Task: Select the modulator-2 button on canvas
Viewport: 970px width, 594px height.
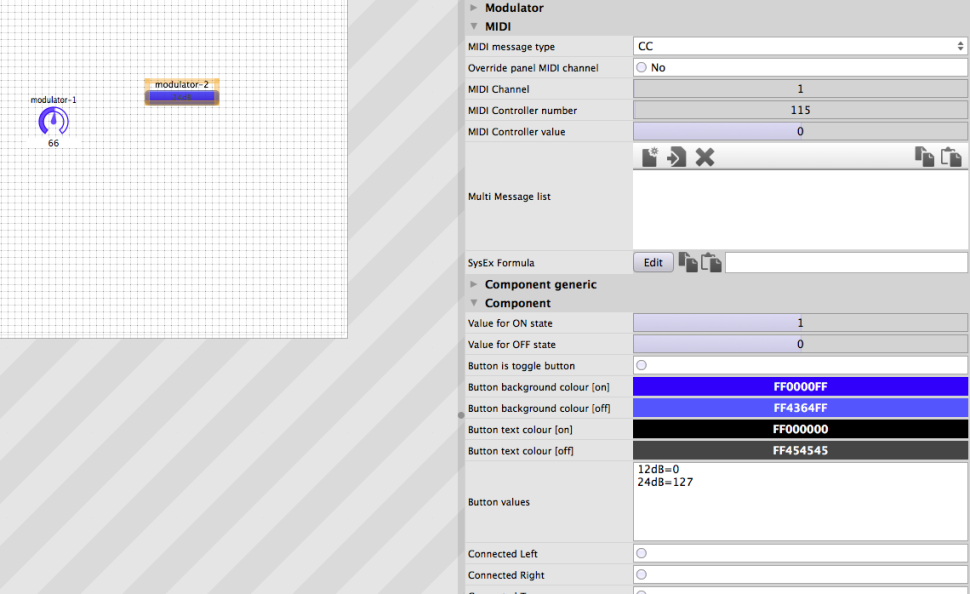Action: 182,97
